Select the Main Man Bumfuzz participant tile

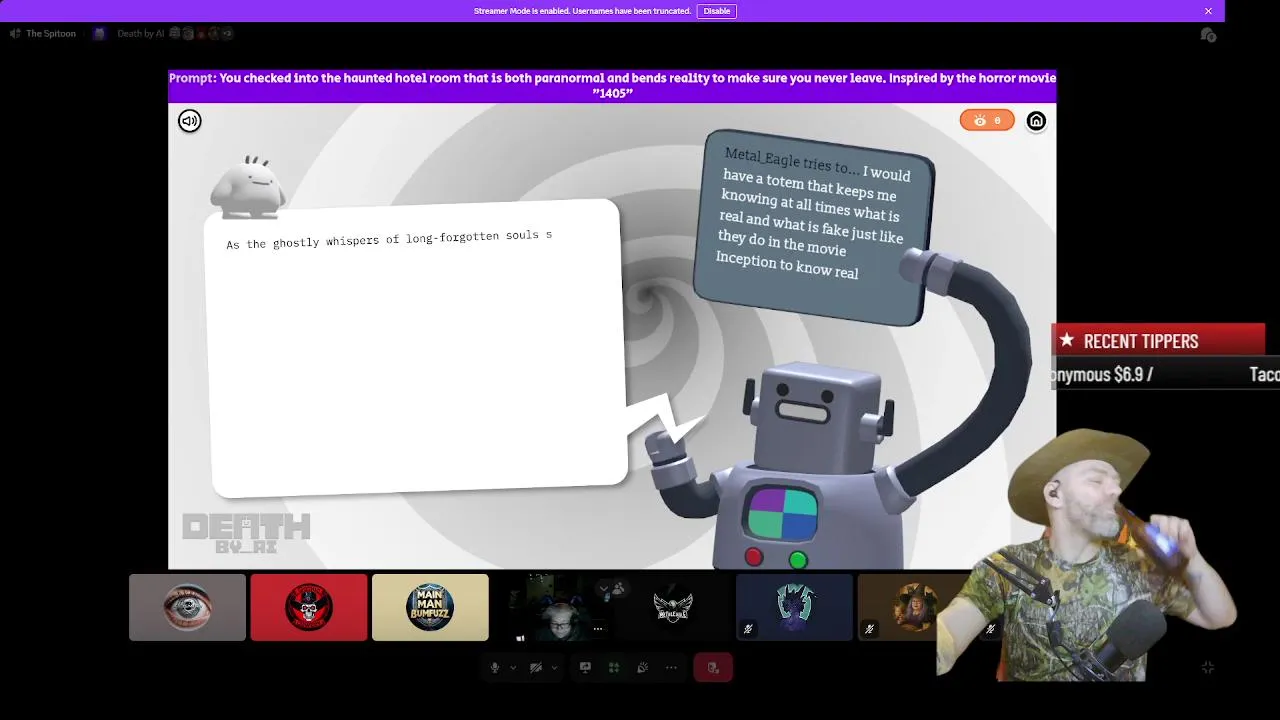(x=430, y=607)
